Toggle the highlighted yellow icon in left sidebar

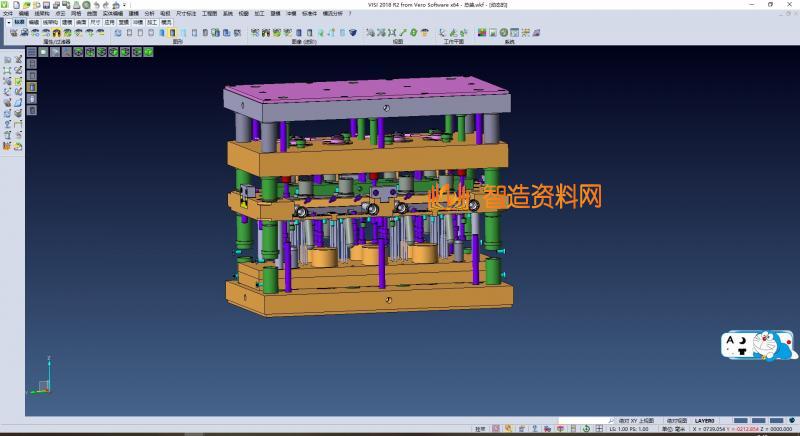(31, 87)
